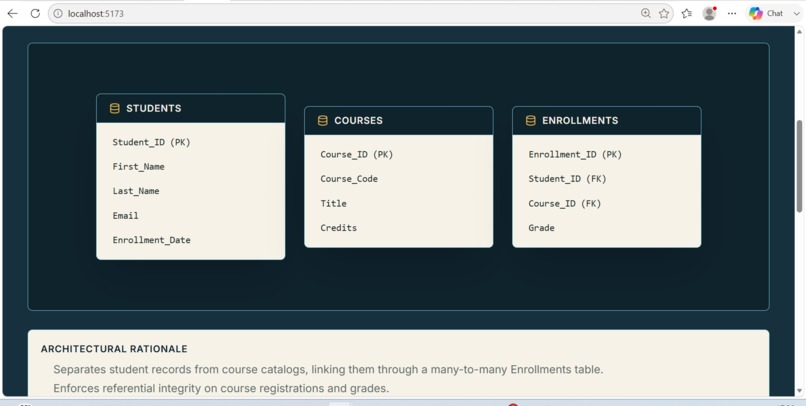Viewport: 806px width, 406px height.
Task: View site information icon in address bar
Action: (58, 14)
